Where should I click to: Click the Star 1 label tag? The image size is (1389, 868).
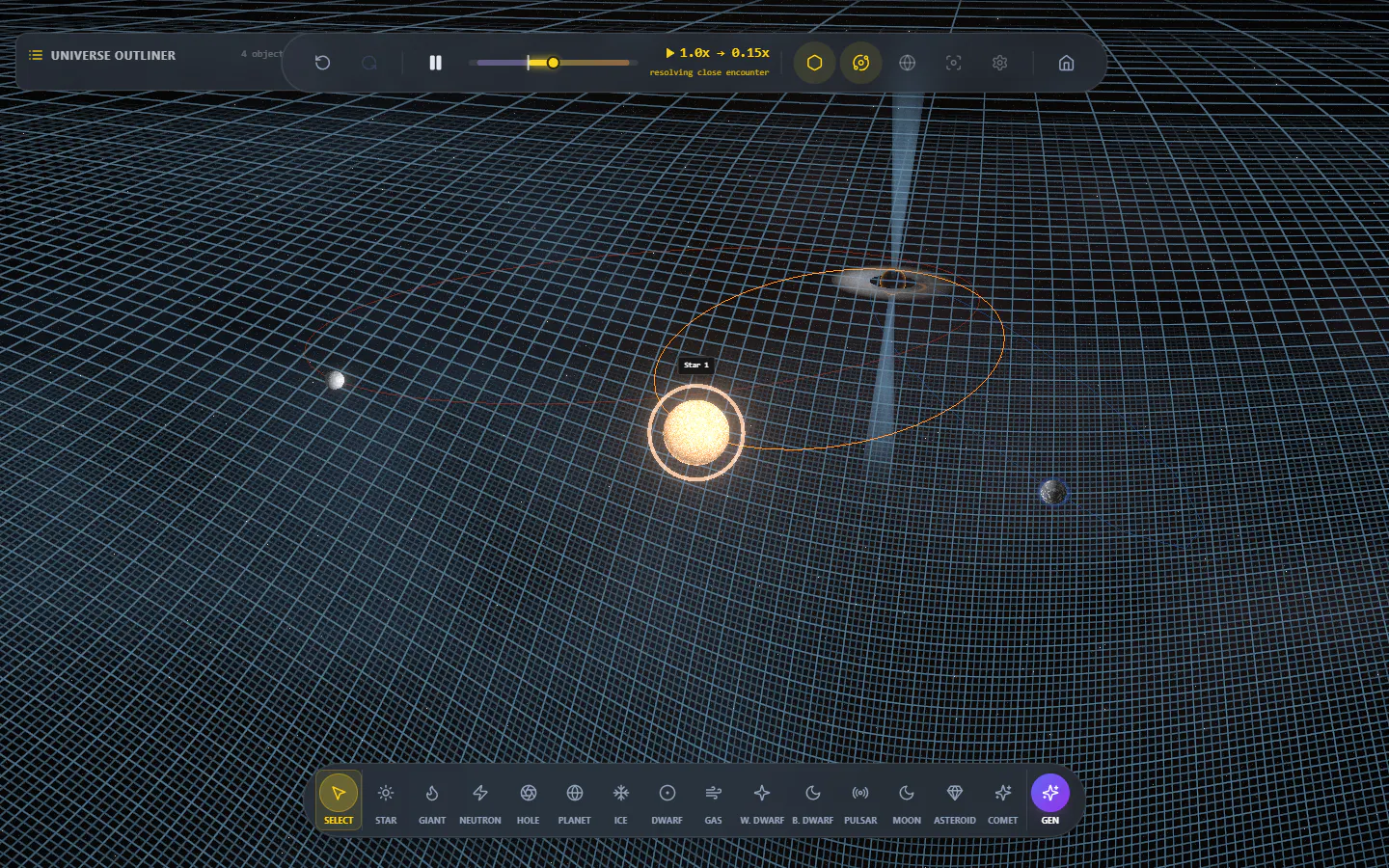(695, 365)
